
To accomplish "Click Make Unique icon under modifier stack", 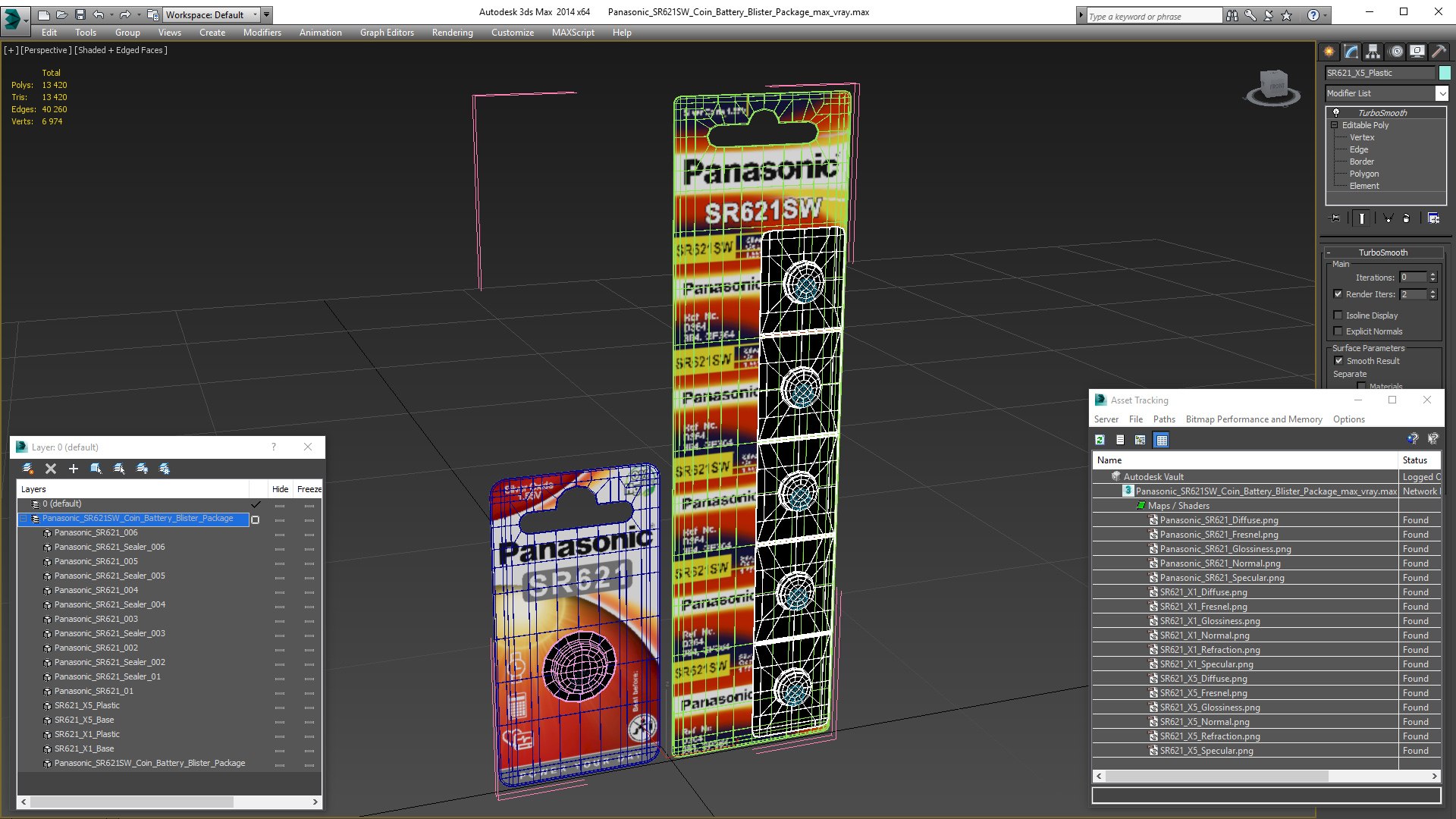I will coord(1388,218).
